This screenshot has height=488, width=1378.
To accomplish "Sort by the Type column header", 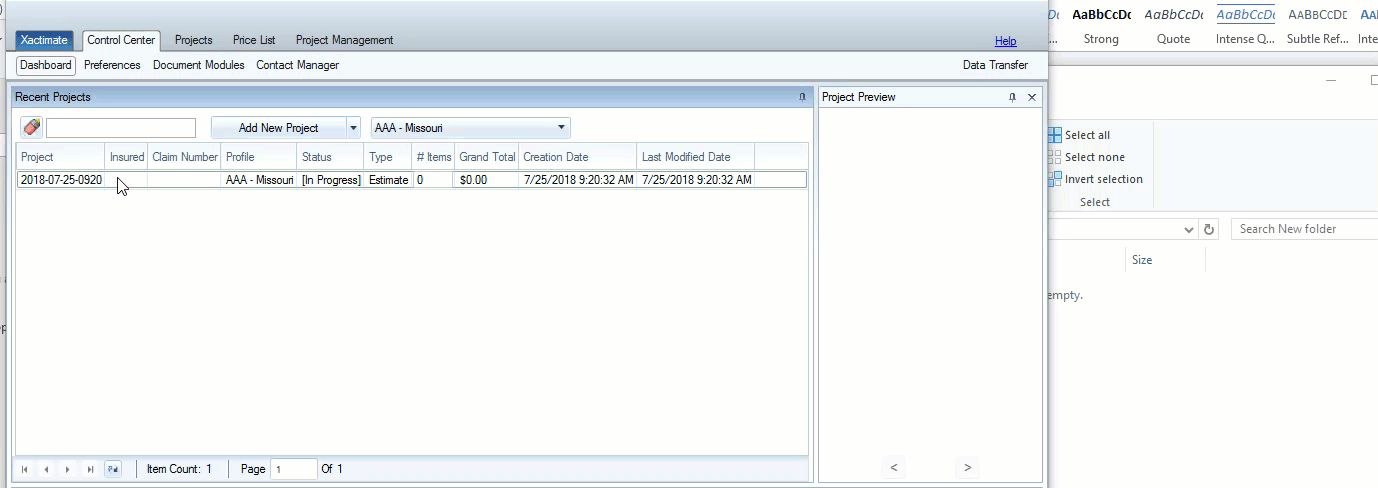I will [x=388, y=157].
